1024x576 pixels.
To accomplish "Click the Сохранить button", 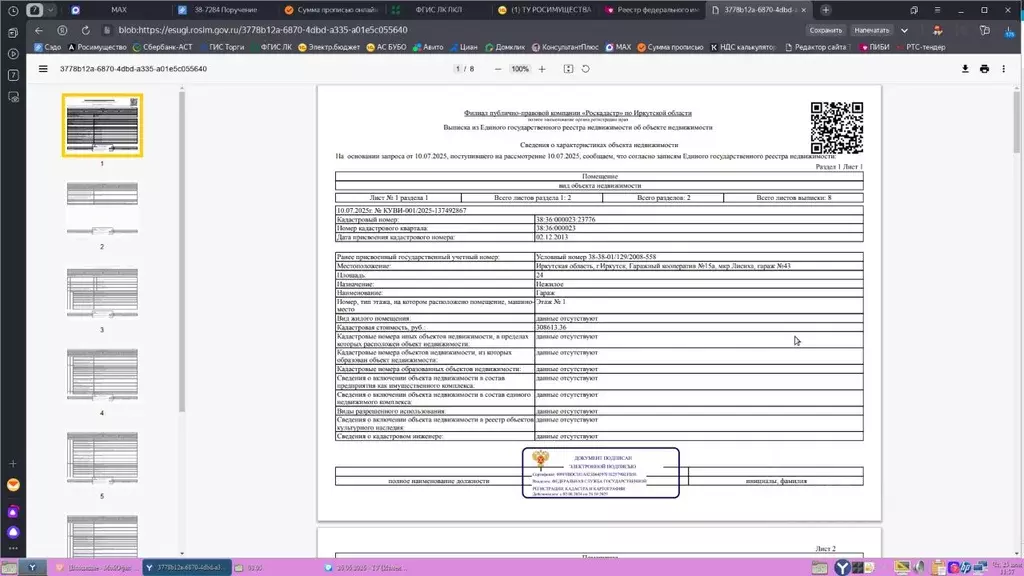I will [825, 30].
